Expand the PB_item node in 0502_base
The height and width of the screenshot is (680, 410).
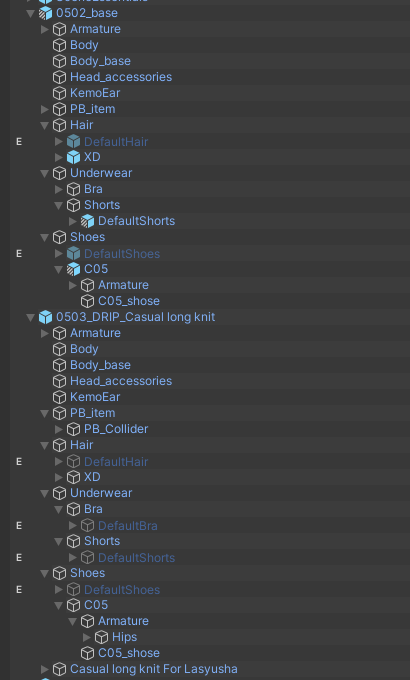(x=44, y=109)
